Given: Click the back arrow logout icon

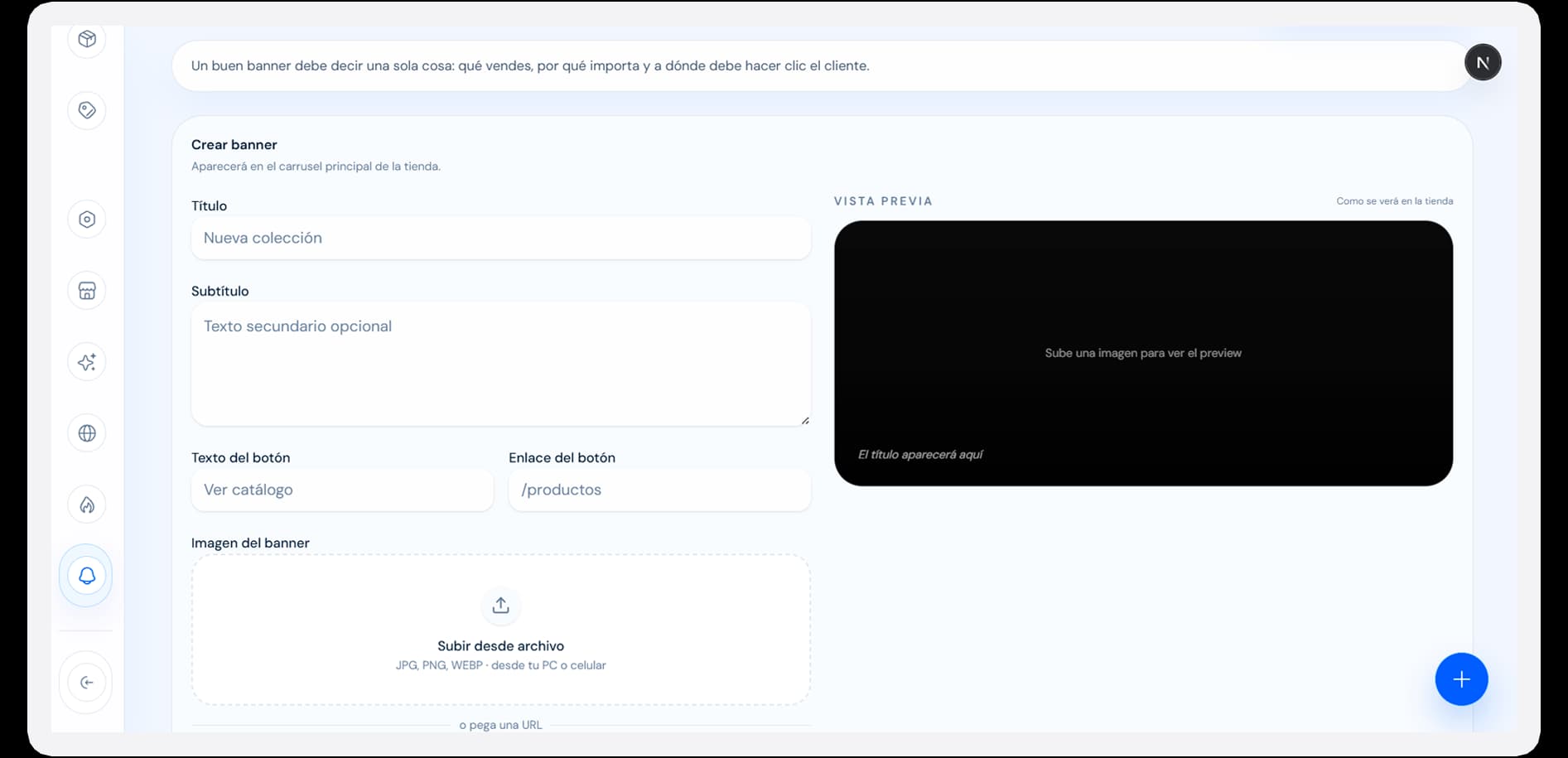Looking at the screenshot, I should pos(87,683).
